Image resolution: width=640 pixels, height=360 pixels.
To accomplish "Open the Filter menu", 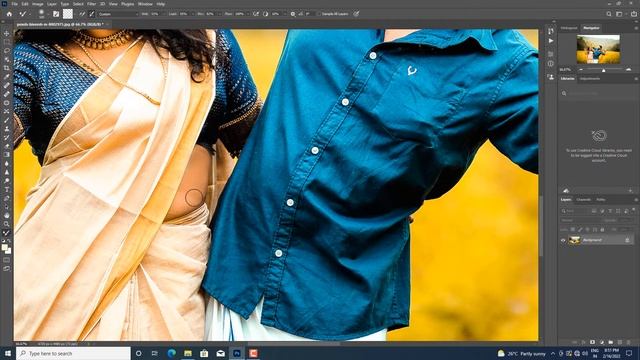I will pyautogui.click(x=91, y=4).
